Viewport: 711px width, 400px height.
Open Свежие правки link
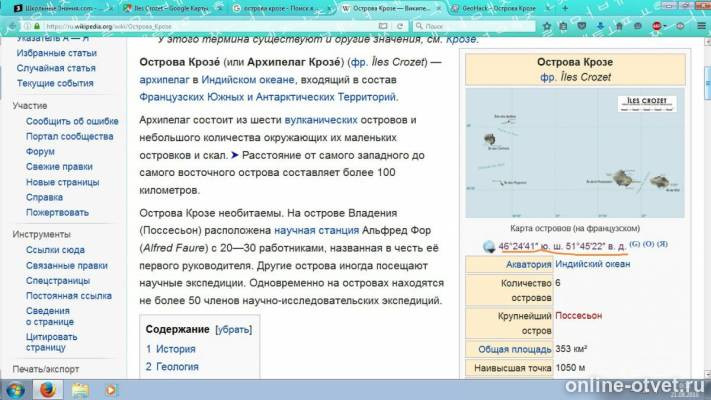pyautogui.click(x=59, y=167)
